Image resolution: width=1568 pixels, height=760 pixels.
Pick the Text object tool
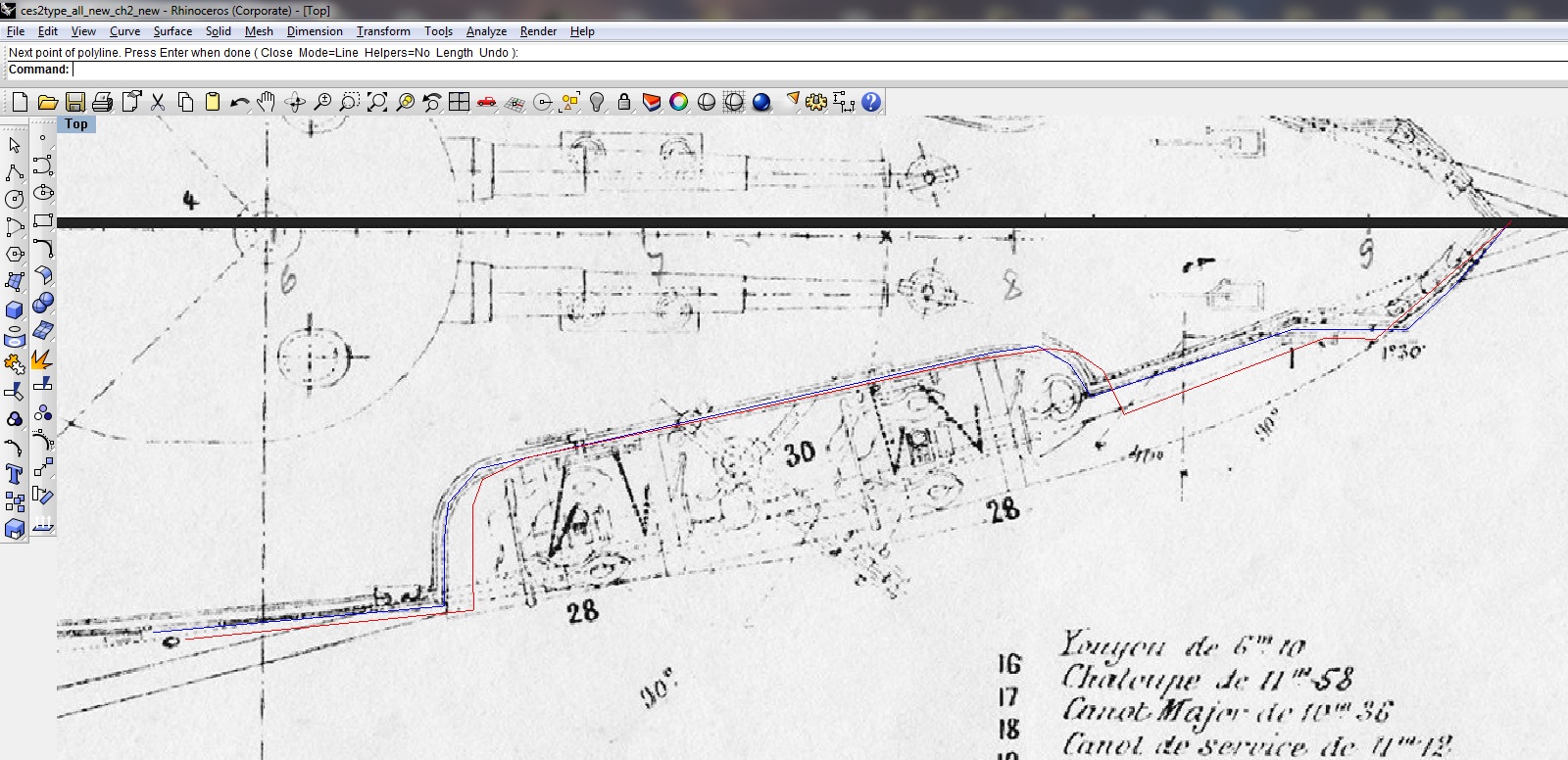click(x=15, y=476)
